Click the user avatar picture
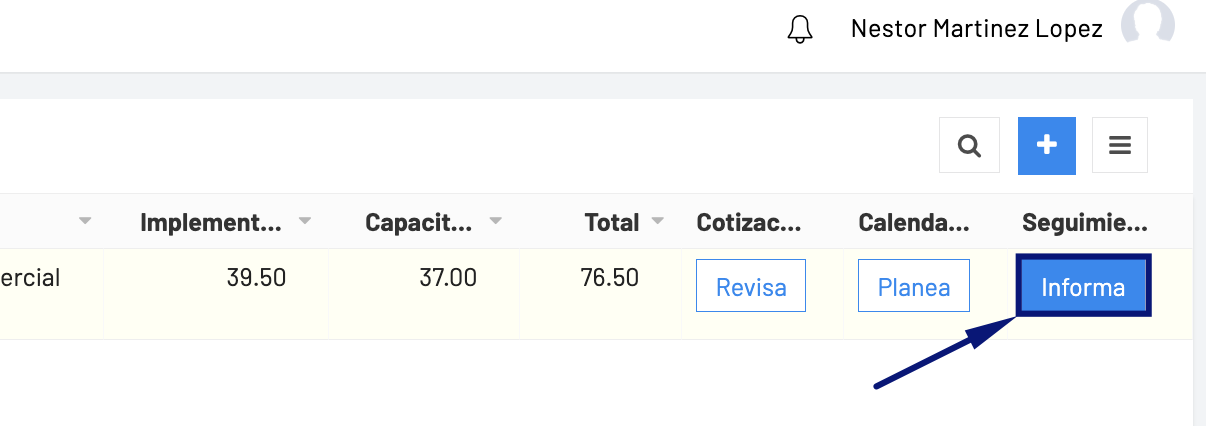Screen dimensions: 1206x426 (1147, 24)
